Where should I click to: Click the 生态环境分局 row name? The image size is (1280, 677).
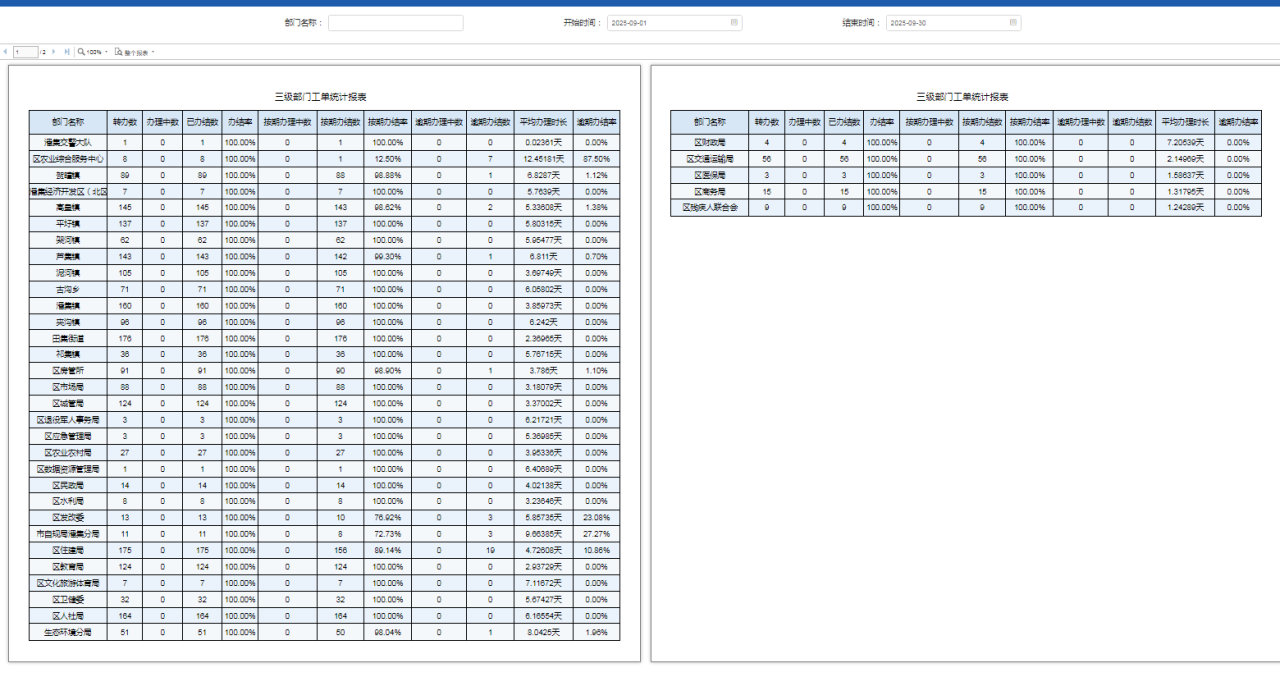click(x=68, y=632)
